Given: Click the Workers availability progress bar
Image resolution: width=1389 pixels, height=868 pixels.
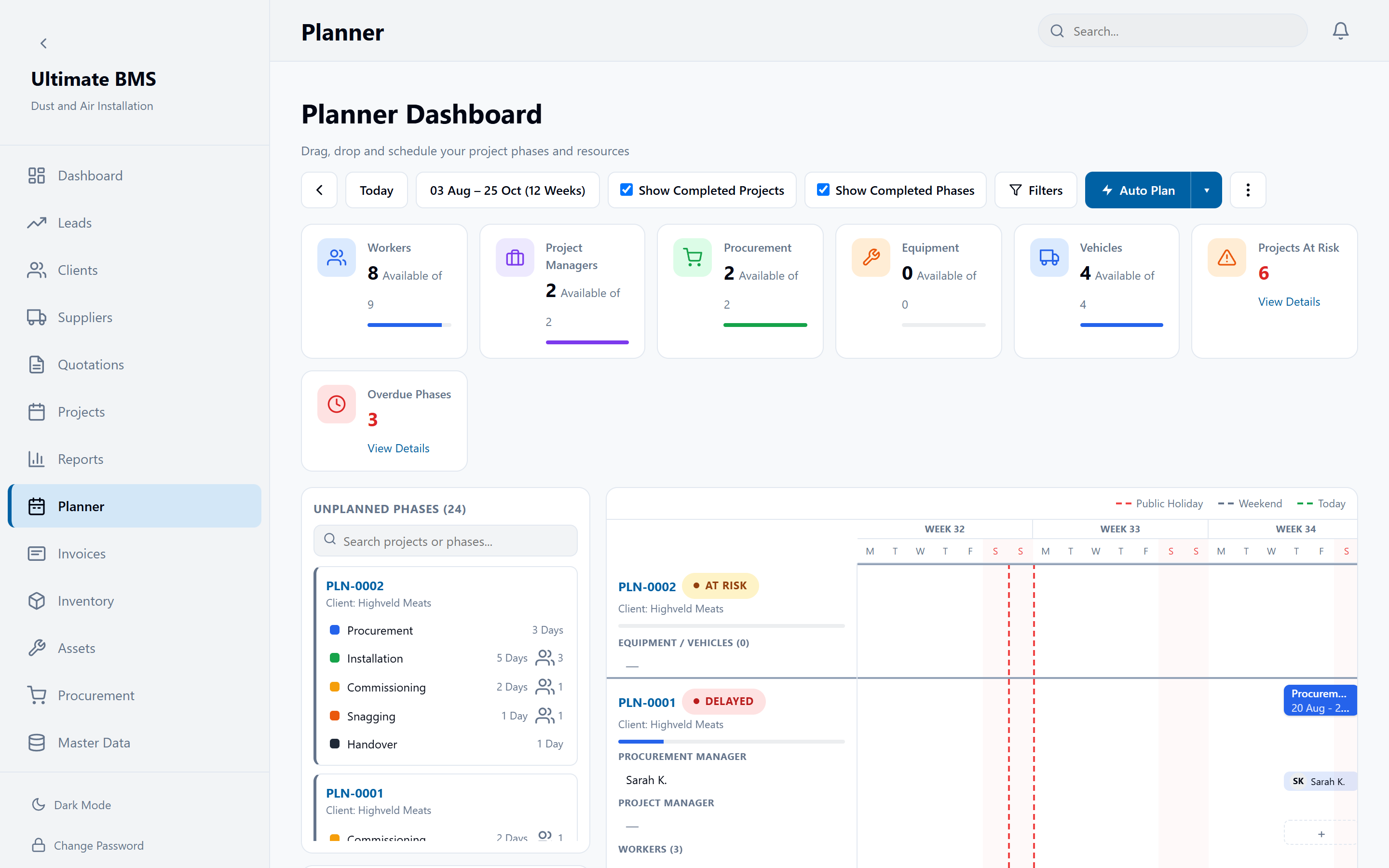Looking at the screenshot, I should pos(409,325).
